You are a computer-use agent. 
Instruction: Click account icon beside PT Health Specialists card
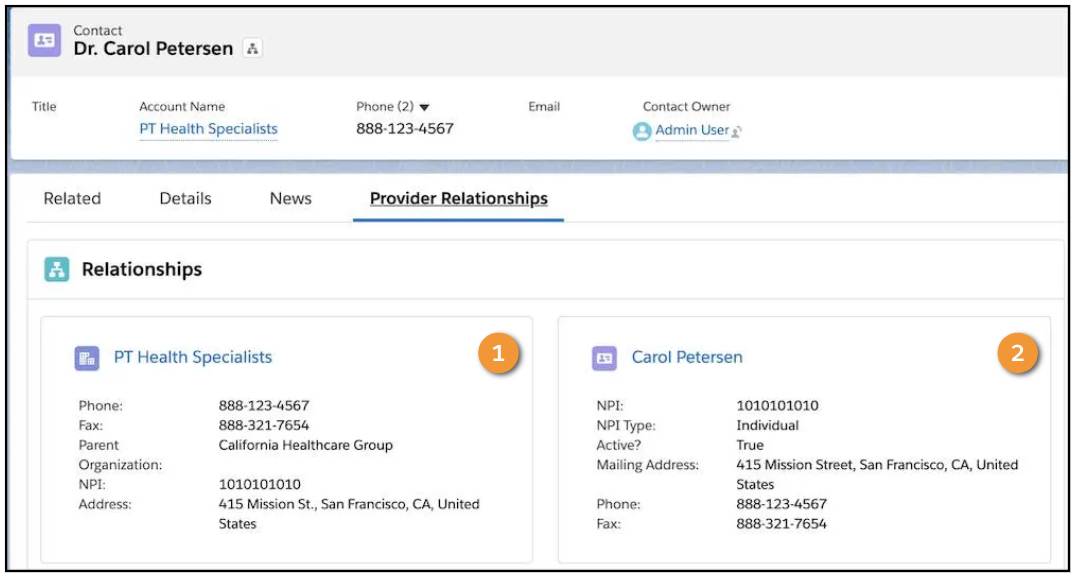coord(87,358)
